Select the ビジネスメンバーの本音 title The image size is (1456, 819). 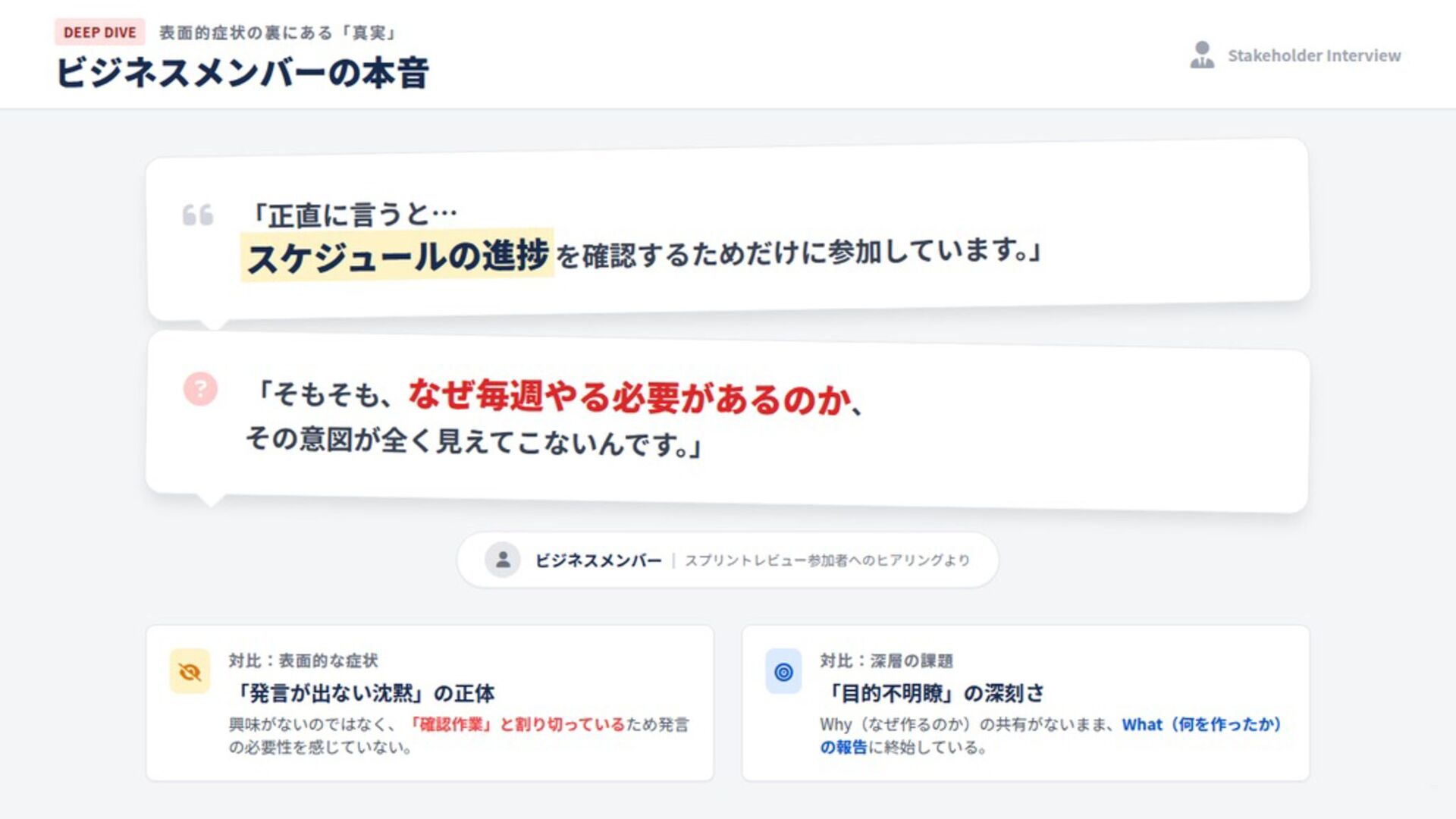243,74
